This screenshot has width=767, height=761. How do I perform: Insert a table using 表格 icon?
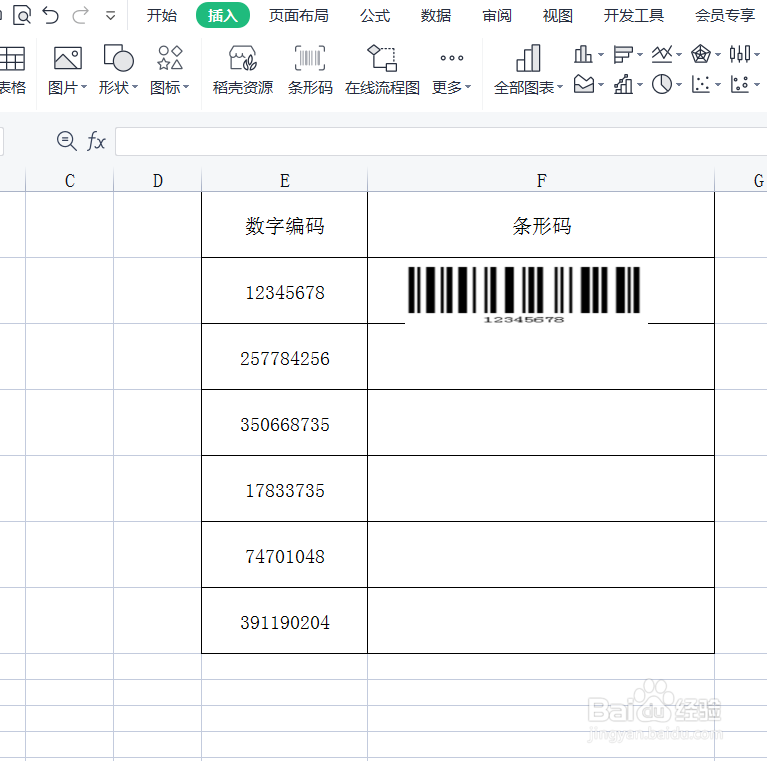[12, 59]
